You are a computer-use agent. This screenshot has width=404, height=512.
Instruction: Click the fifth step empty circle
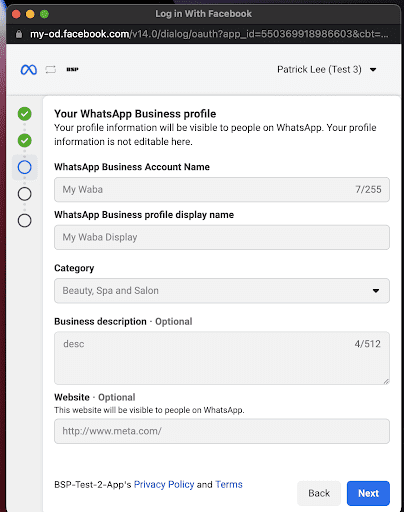(x=25, y=221)
